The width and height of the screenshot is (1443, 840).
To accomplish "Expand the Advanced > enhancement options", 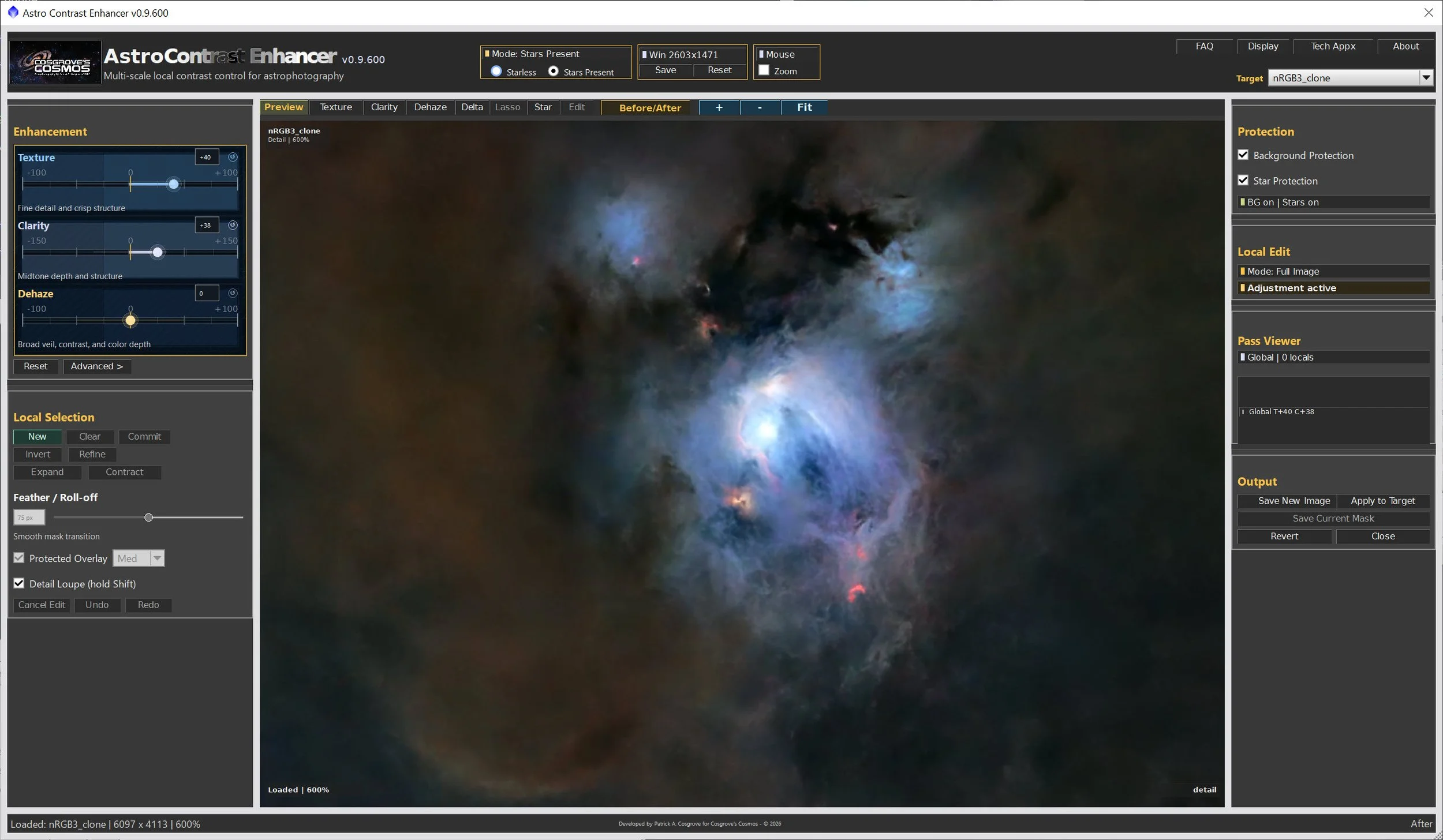I will 97,366.
